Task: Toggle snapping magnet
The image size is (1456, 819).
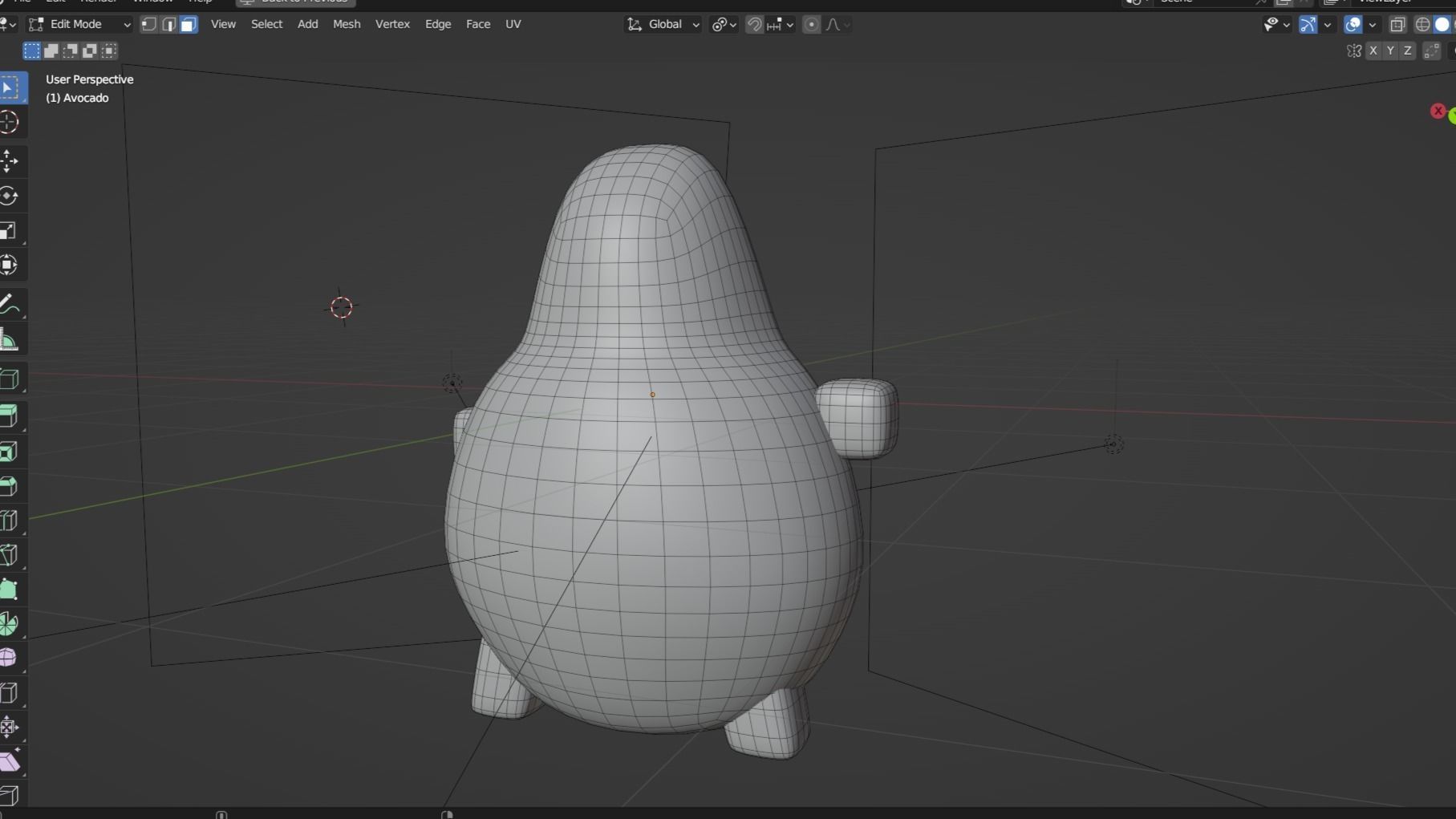Action: pyautogui.click(x=754, y=24)
